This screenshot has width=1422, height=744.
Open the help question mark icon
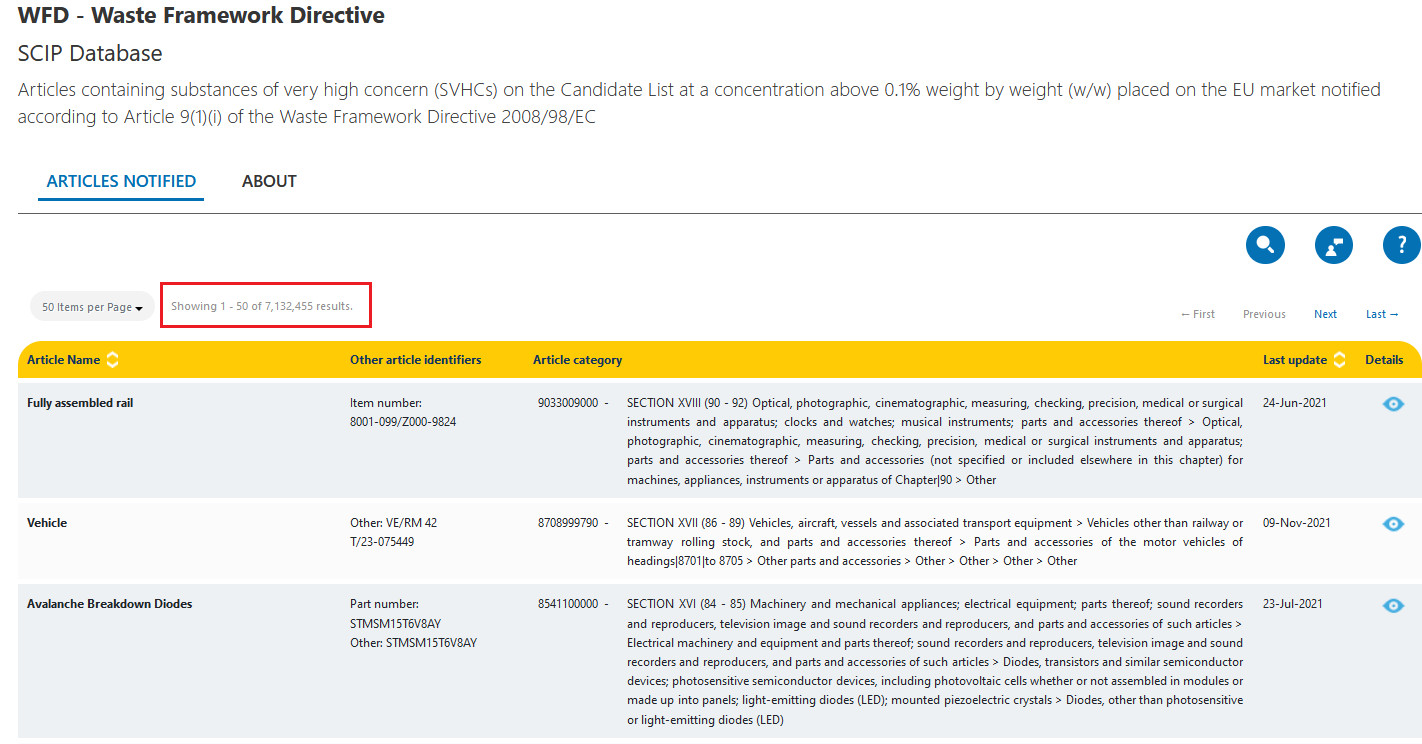click(x=1401, y=245)
